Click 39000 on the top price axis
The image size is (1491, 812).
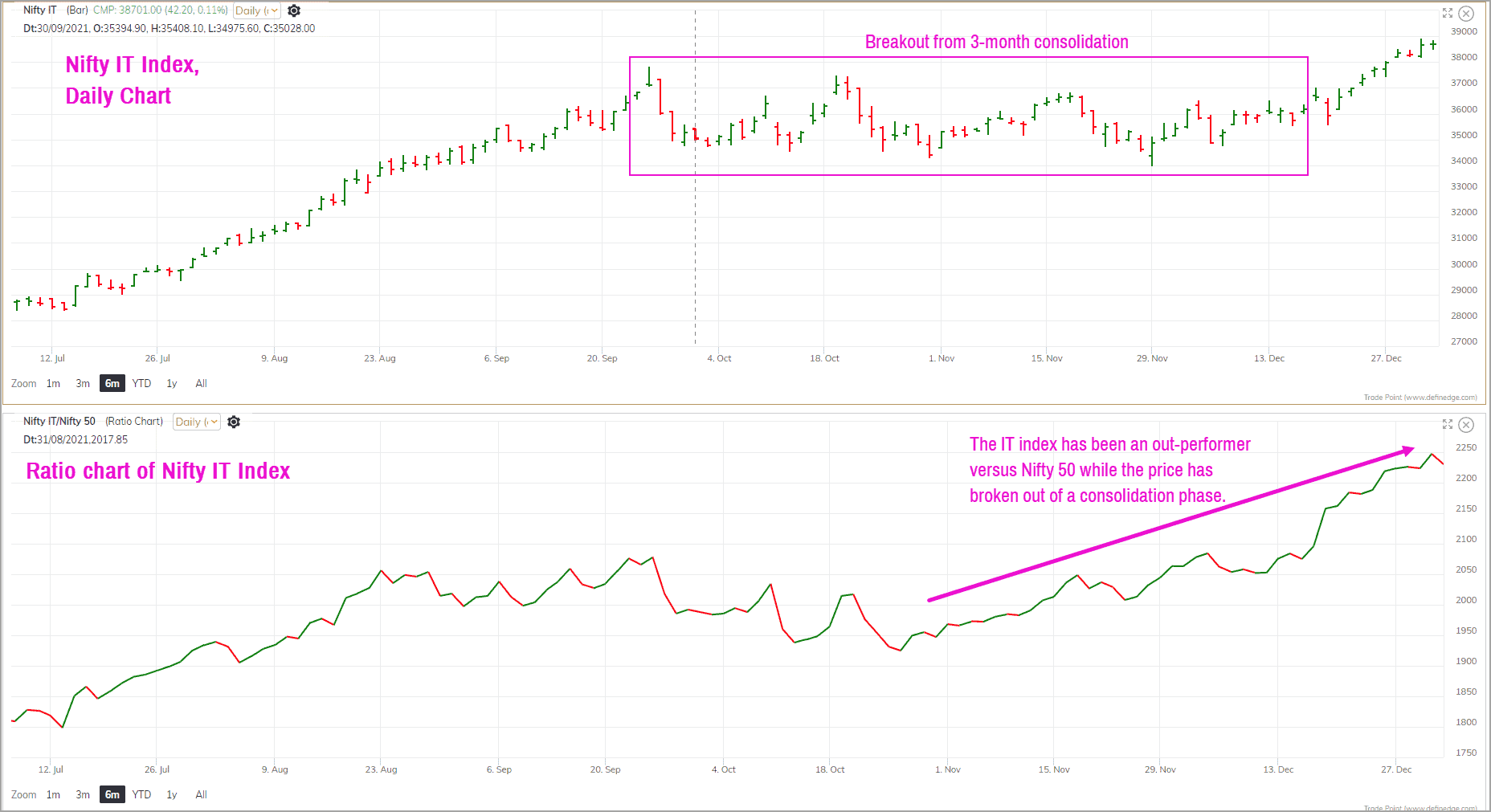click(x=1464, y=31)
